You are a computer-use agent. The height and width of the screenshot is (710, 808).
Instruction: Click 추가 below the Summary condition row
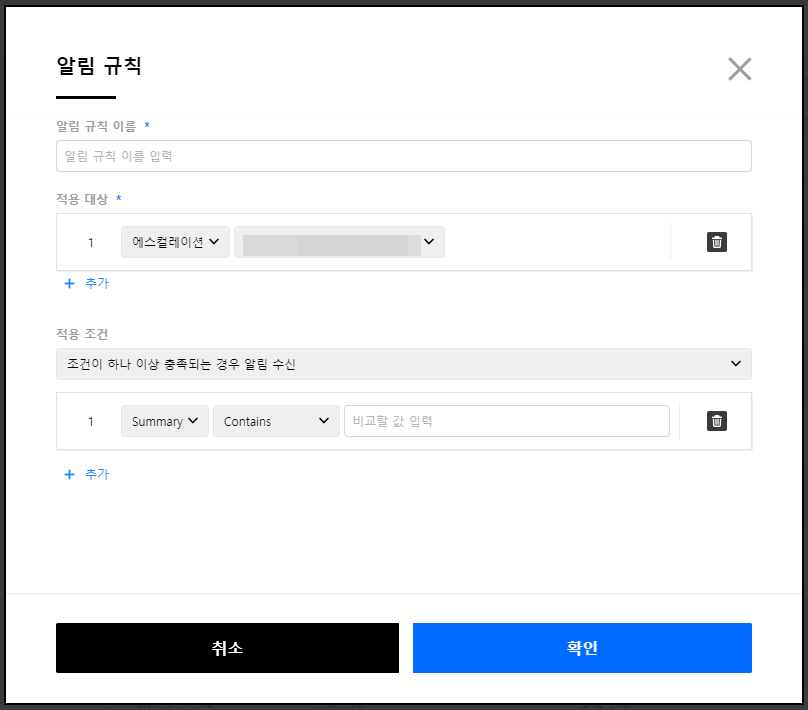click(87, 474)
